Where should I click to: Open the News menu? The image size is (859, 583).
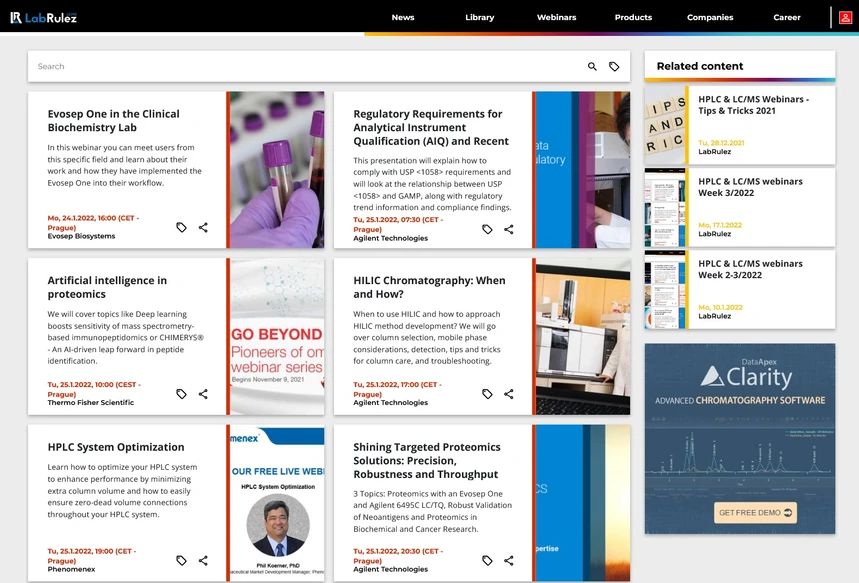point(403,18)
